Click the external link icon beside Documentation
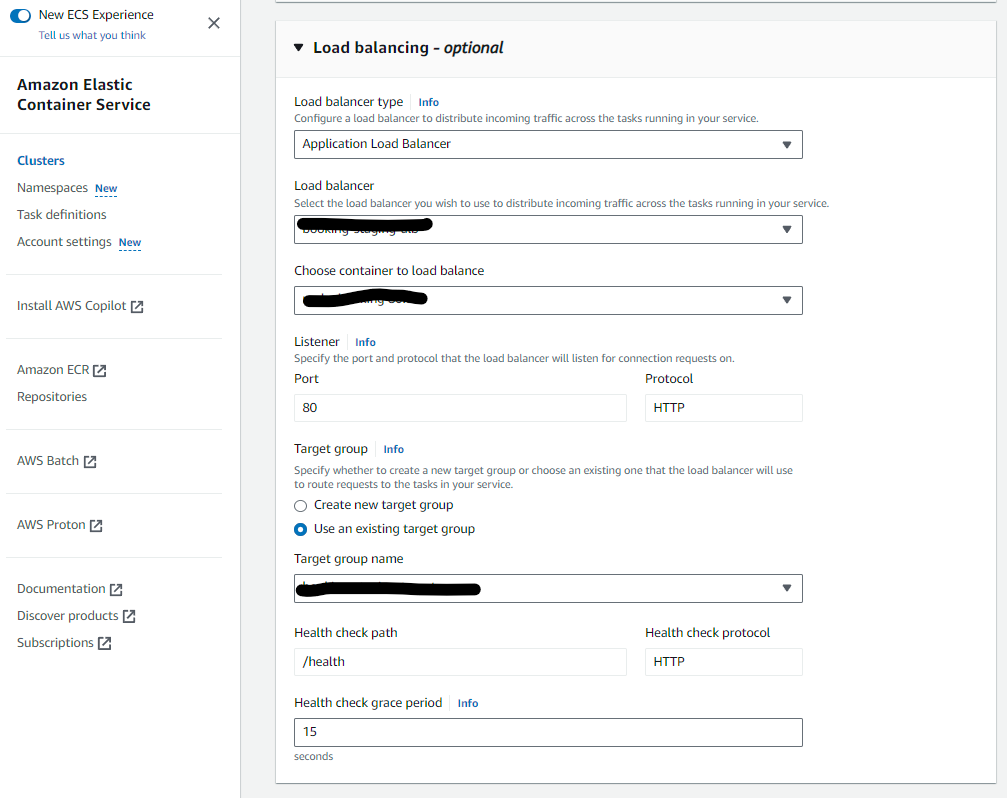 click(116, 589)
